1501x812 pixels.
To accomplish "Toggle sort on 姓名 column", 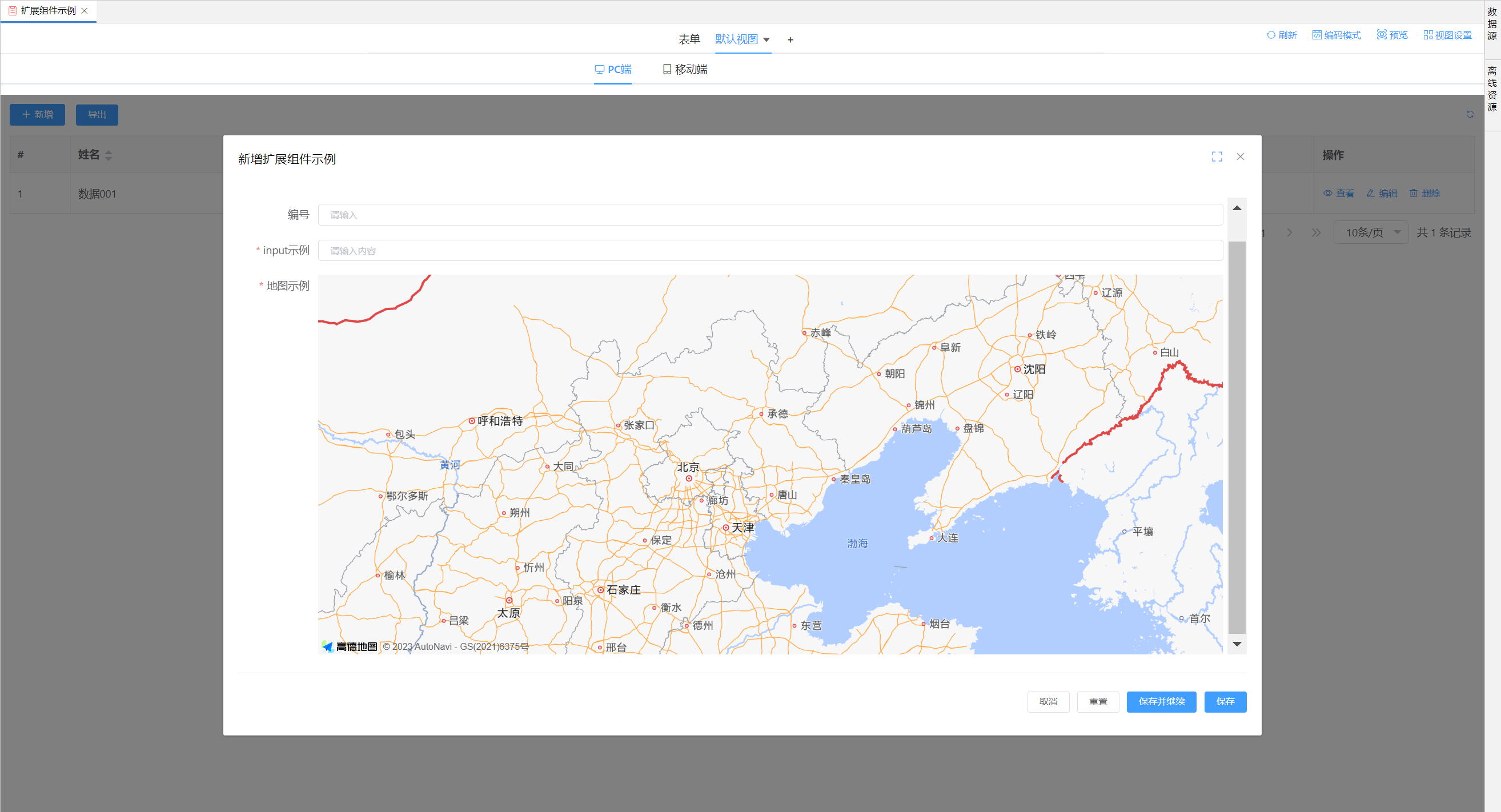I will coord(109,155).
